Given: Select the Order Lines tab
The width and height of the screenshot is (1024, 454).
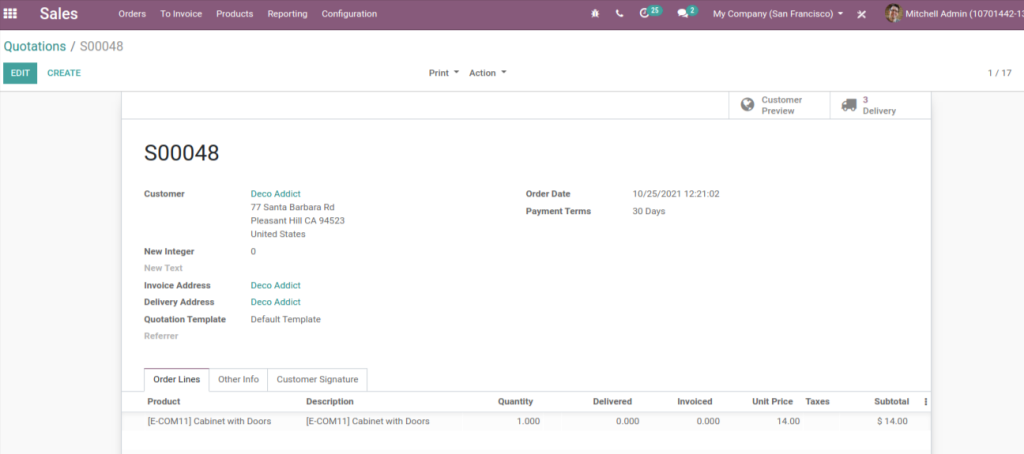Looking at the screenshot, I should point(176,380).
